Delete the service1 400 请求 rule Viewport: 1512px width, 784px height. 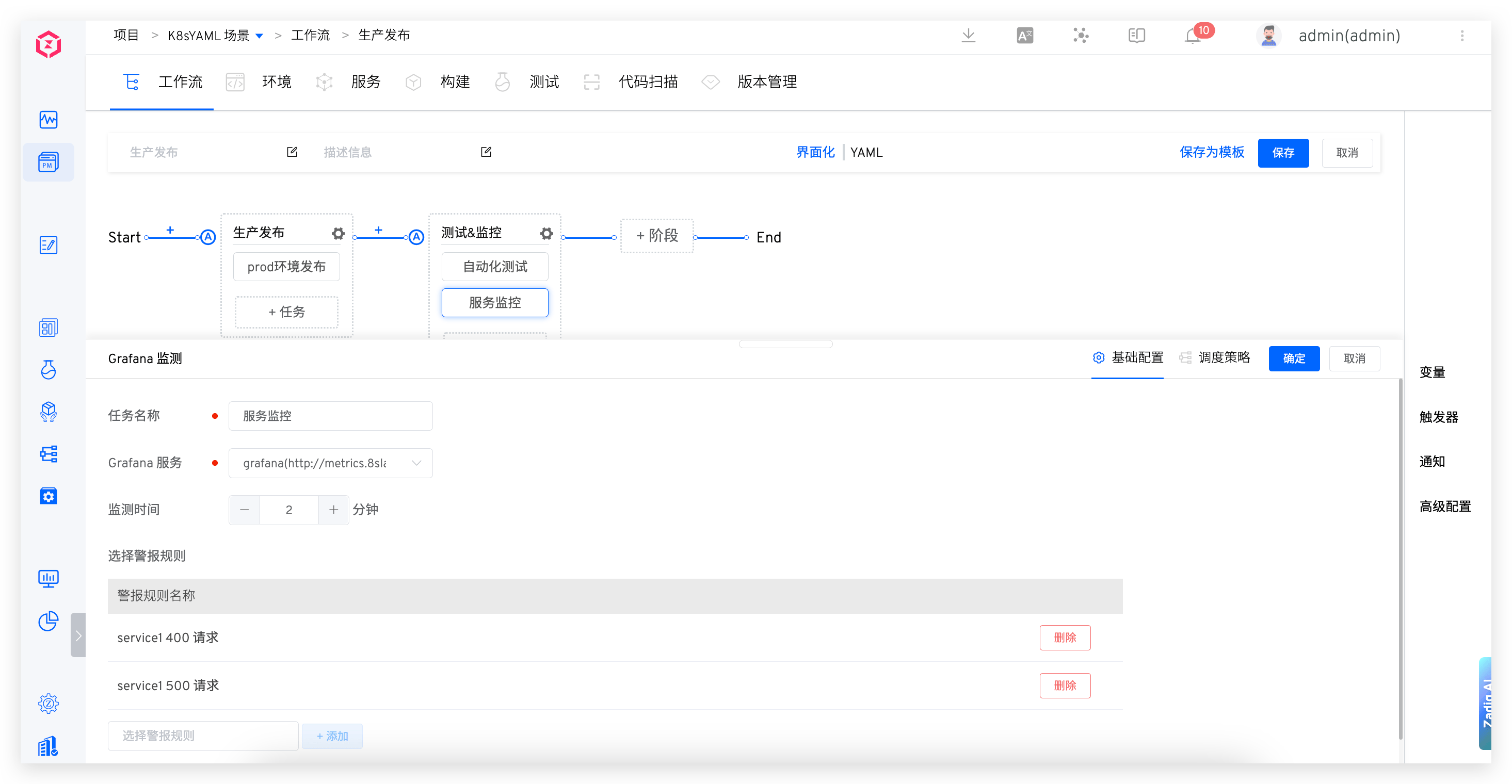(1065, 638)
